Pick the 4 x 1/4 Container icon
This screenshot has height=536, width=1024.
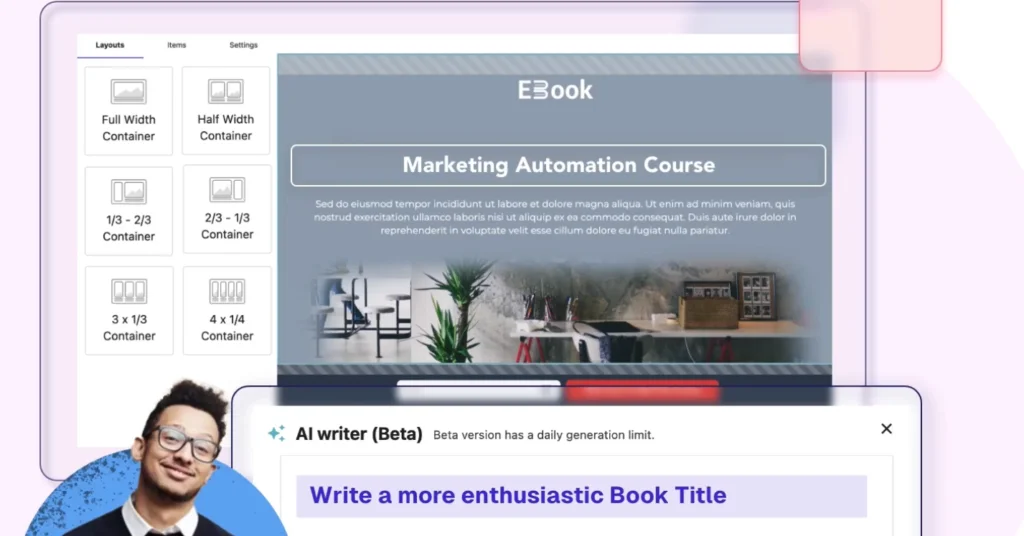point(227,291)
